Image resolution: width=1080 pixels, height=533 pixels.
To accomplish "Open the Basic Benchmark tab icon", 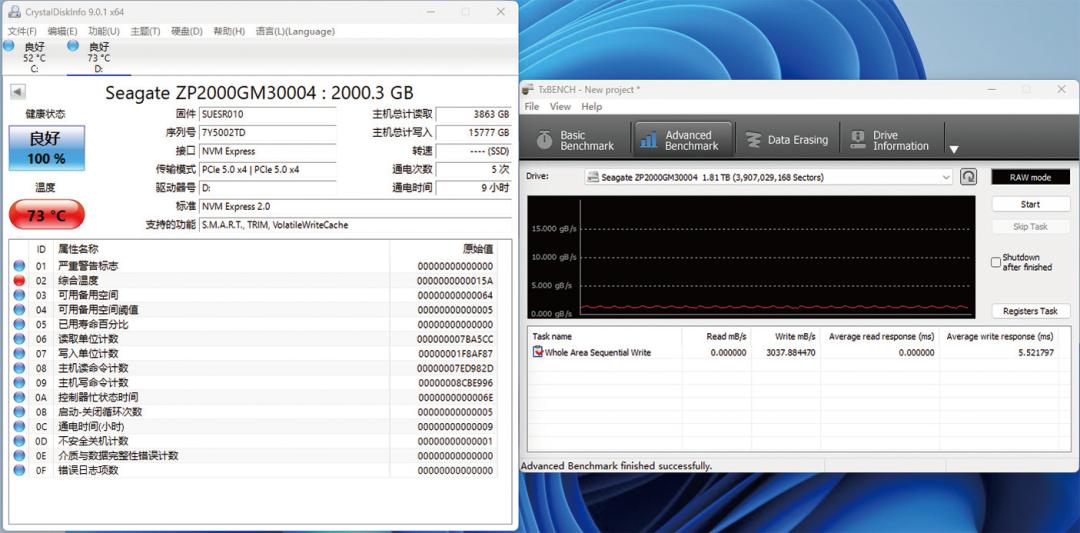I will [x=545, y=141].
